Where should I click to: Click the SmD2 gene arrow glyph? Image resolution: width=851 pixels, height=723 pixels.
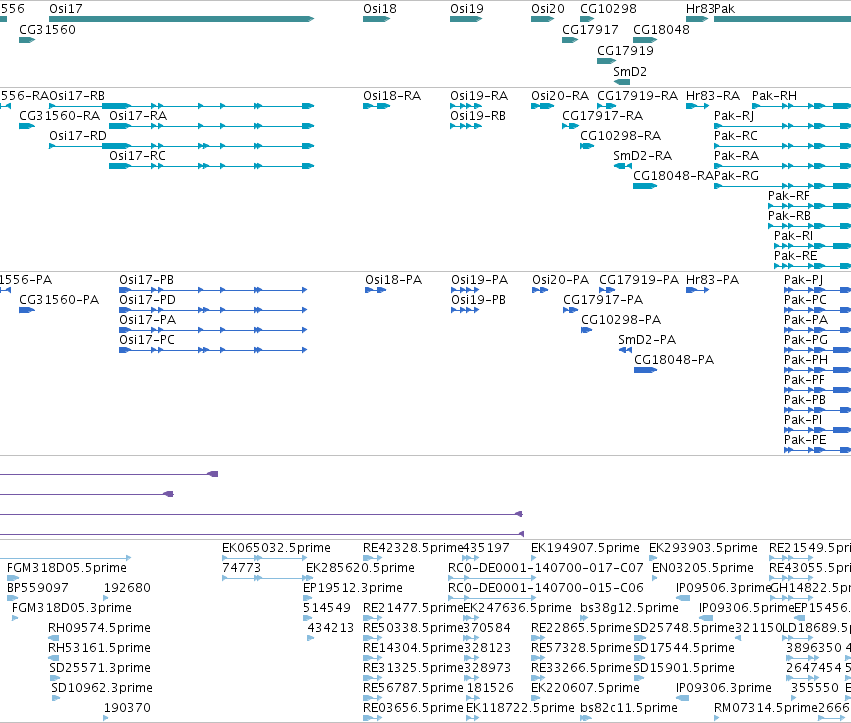621,82
